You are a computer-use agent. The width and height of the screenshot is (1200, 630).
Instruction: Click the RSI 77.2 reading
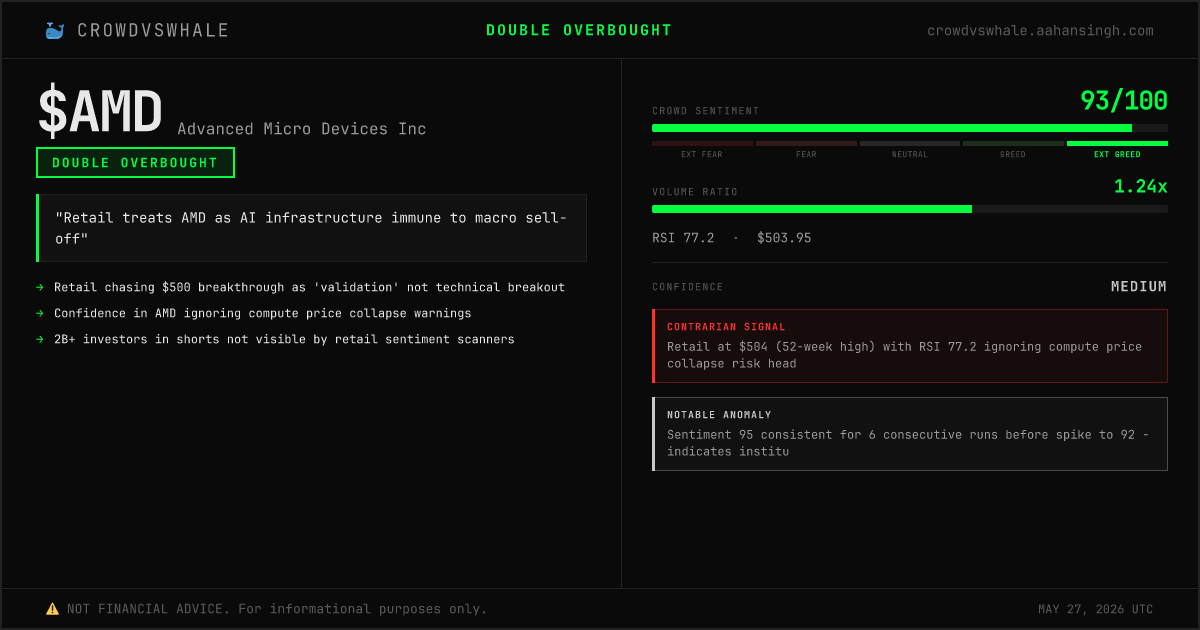[683, 238]
